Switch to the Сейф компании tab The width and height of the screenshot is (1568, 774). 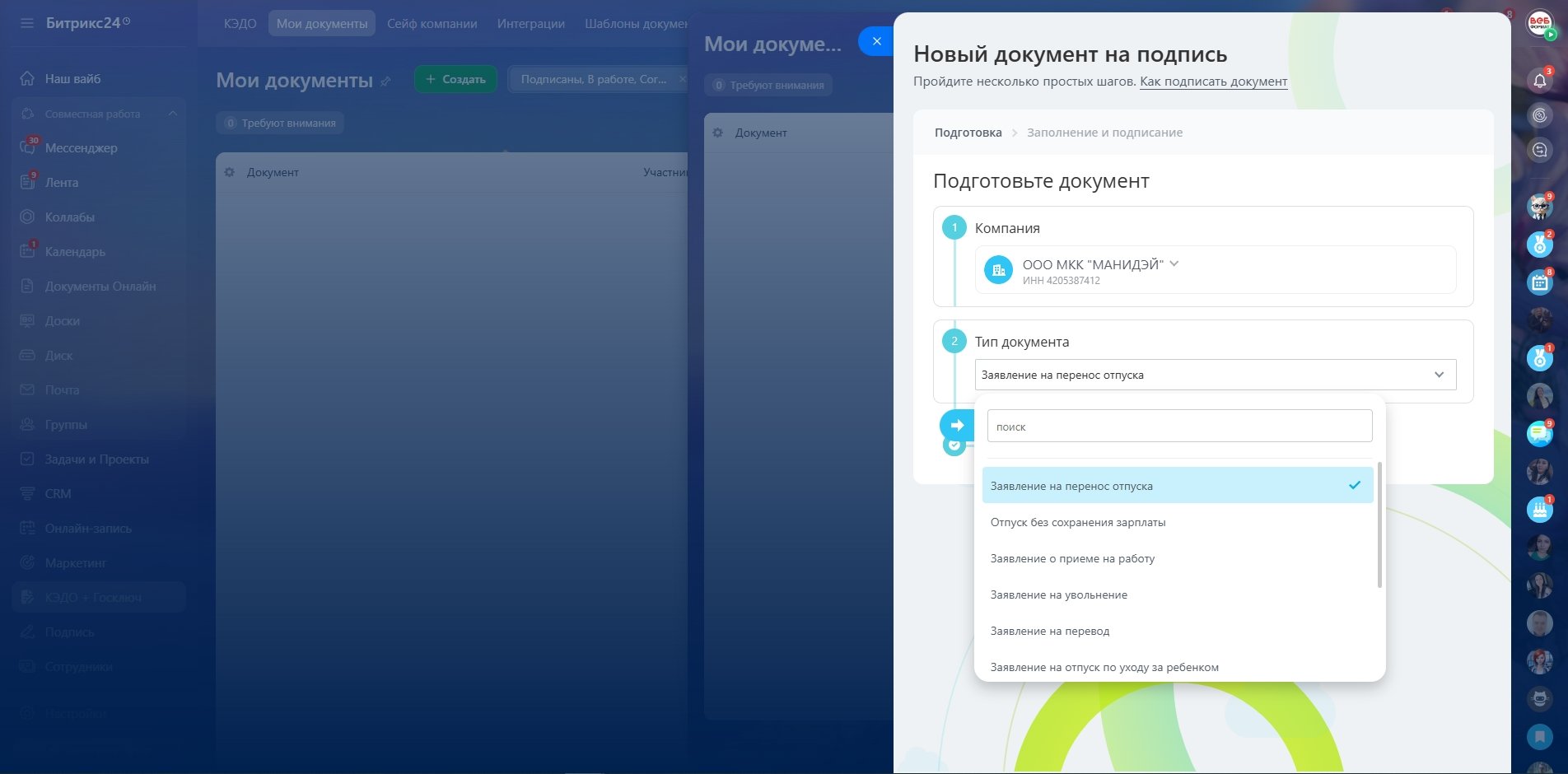click(x=432, y=24)
